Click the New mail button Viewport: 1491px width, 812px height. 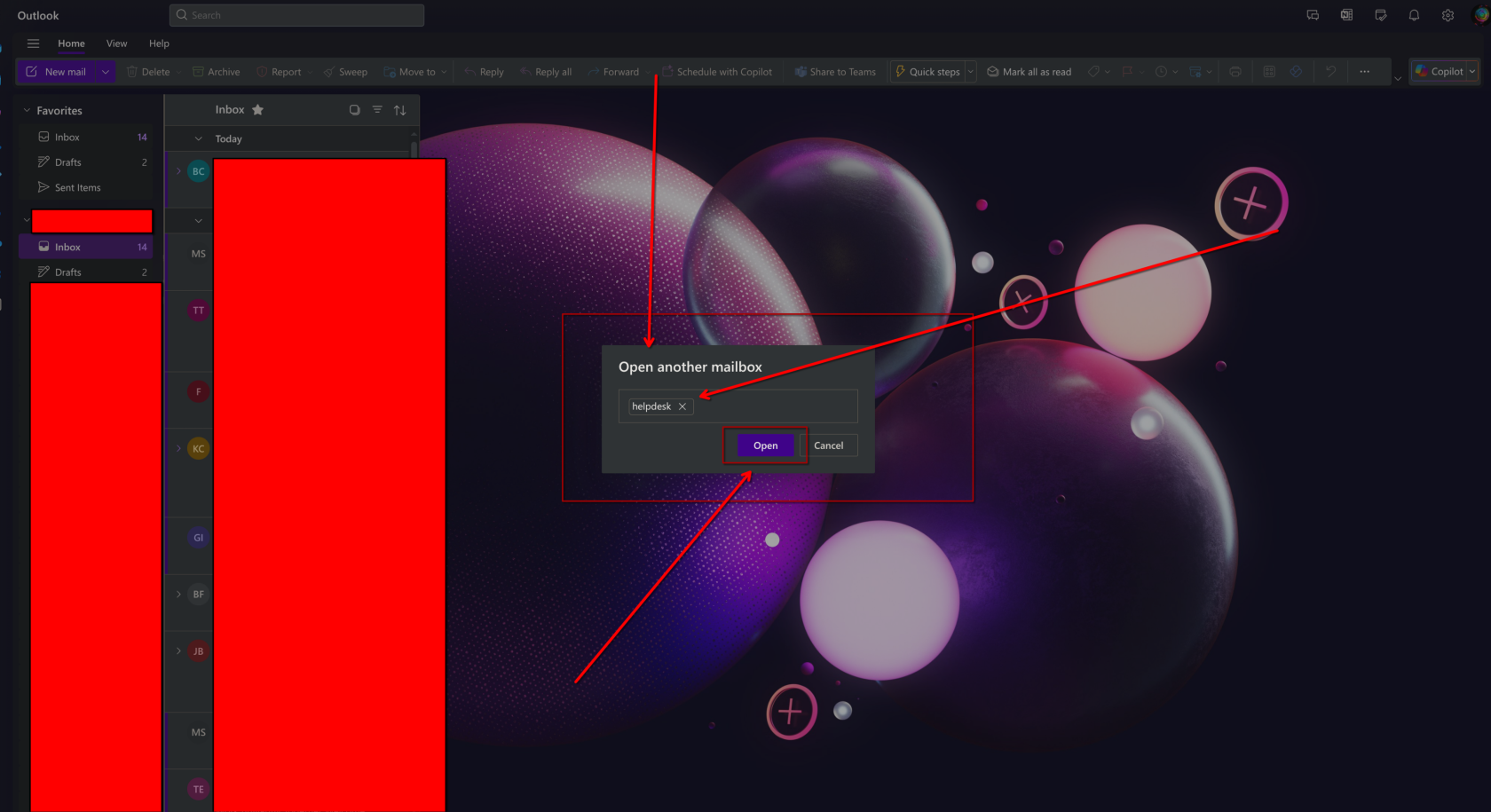[x=57, y=72]
